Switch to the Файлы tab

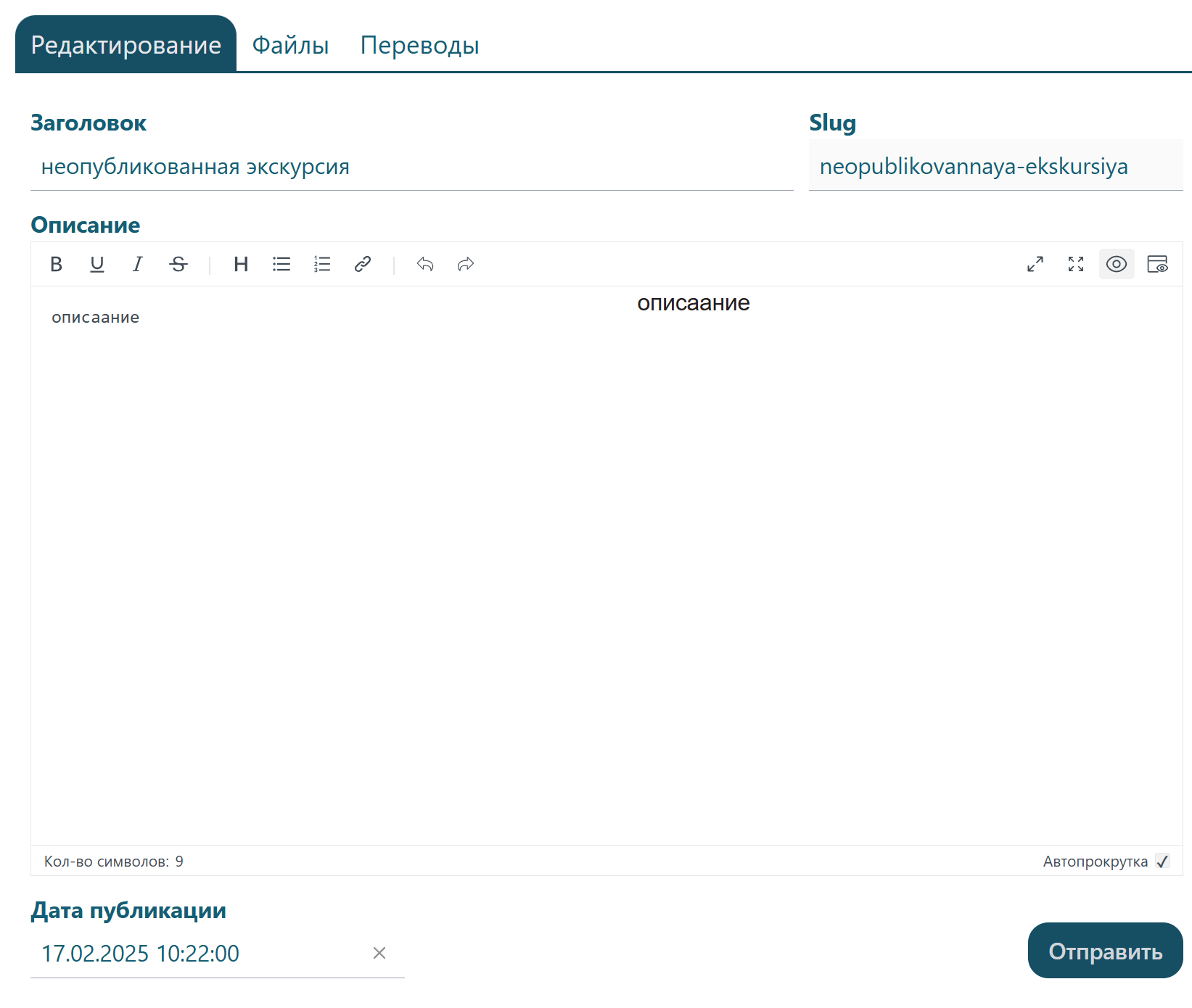(290, 46)
